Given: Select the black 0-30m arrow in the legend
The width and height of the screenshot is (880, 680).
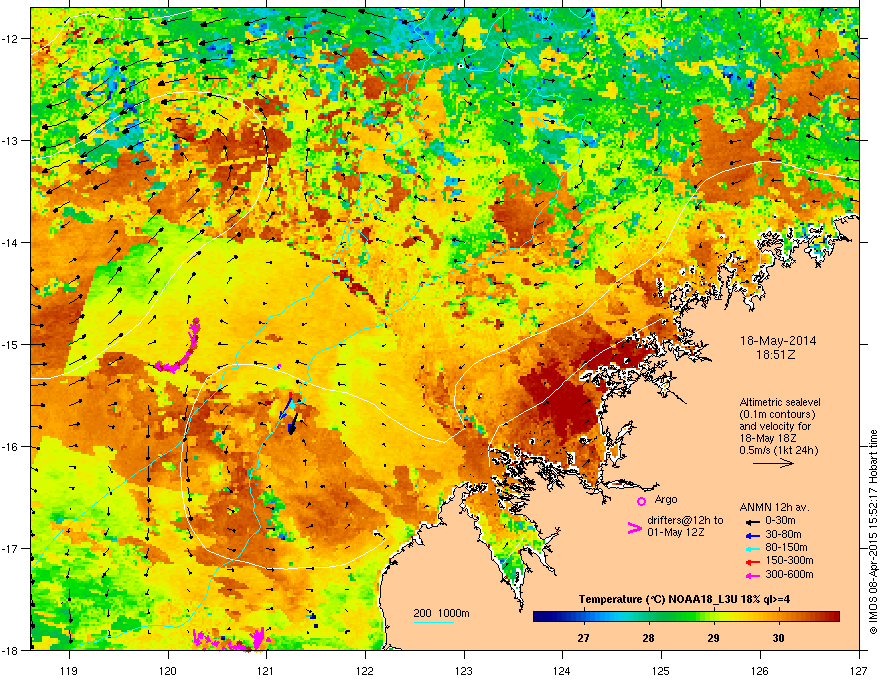Looking at the screenshot, I should [x=752, y=521].
